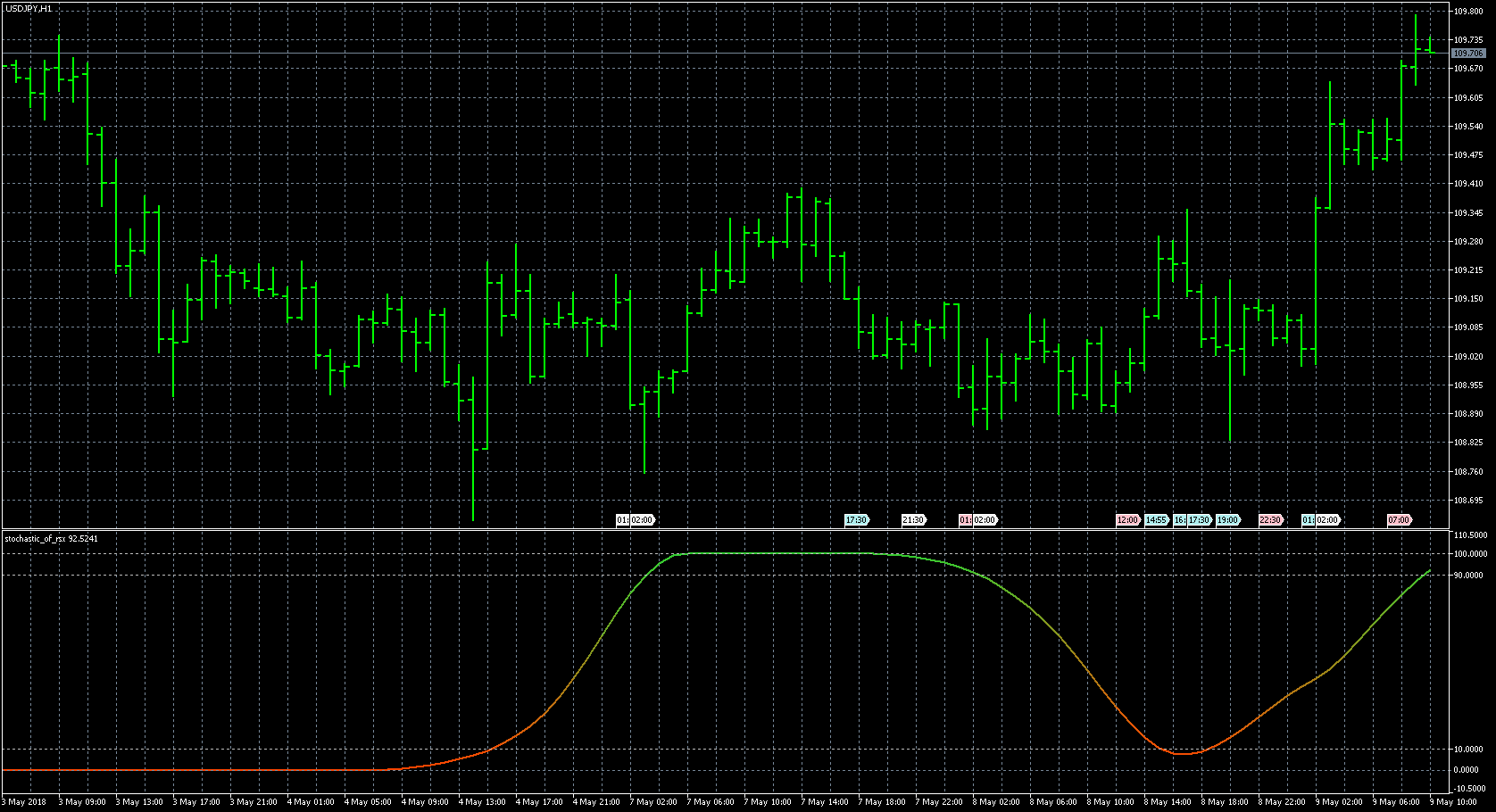
Task: Click the cyan 19:00 event flag
Action: [x=1227, y=520]
